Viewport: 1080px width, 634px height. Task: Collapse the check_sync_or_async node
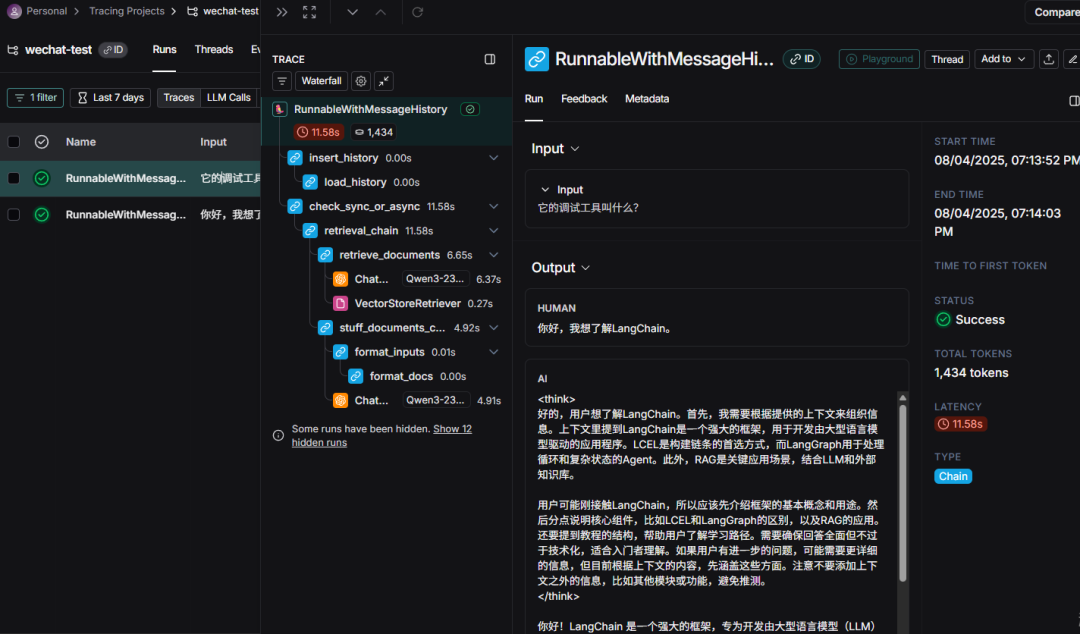point(494,206)
